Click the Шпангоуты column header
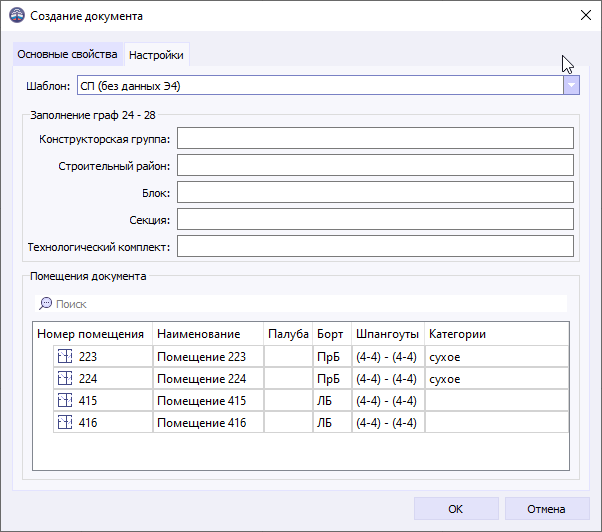602x532 pixels. (388, 334)
